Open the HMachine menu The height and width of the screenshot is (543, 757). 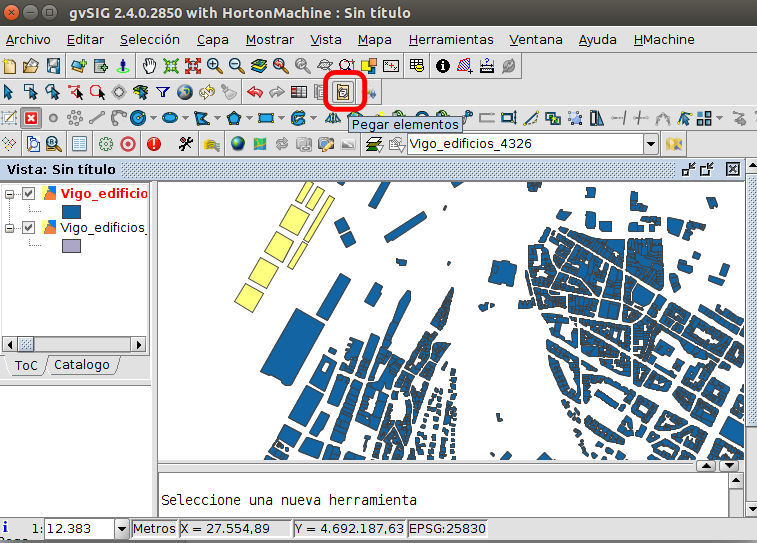click(x=664, y=40)
